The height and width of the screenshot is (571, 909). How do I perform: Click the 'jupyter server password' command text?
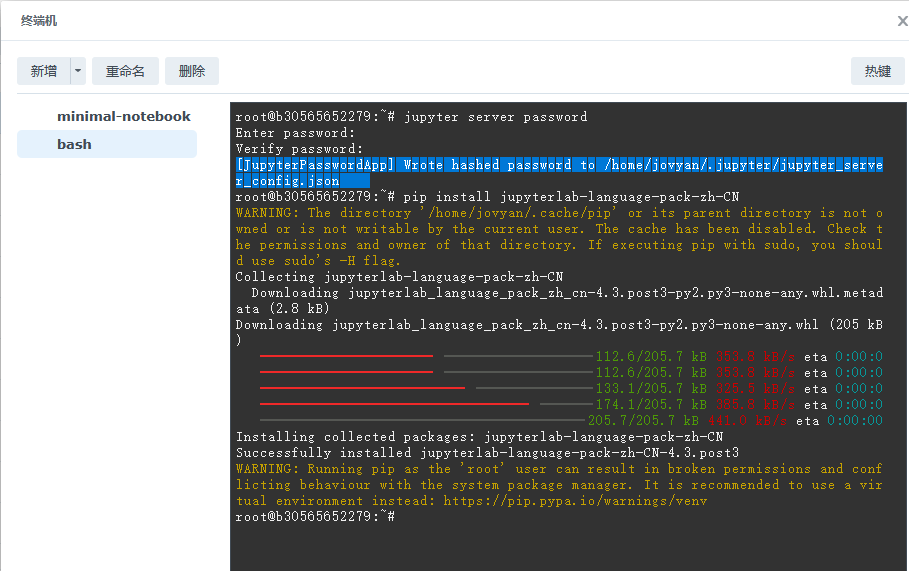click(x=496, y=117)
